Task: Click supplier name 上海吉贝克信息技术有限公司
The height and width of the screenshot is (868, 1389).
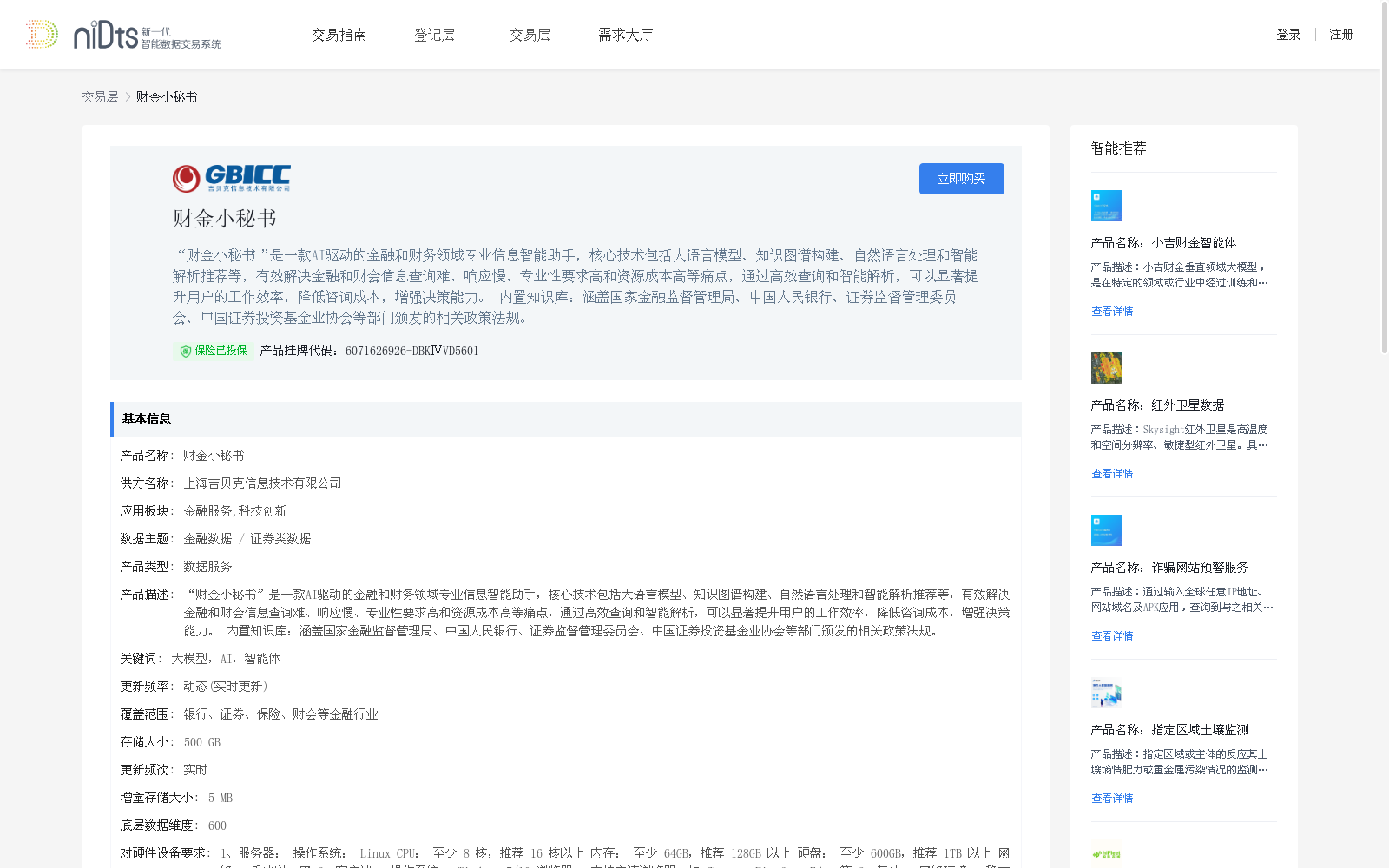Action: point(262,483)
